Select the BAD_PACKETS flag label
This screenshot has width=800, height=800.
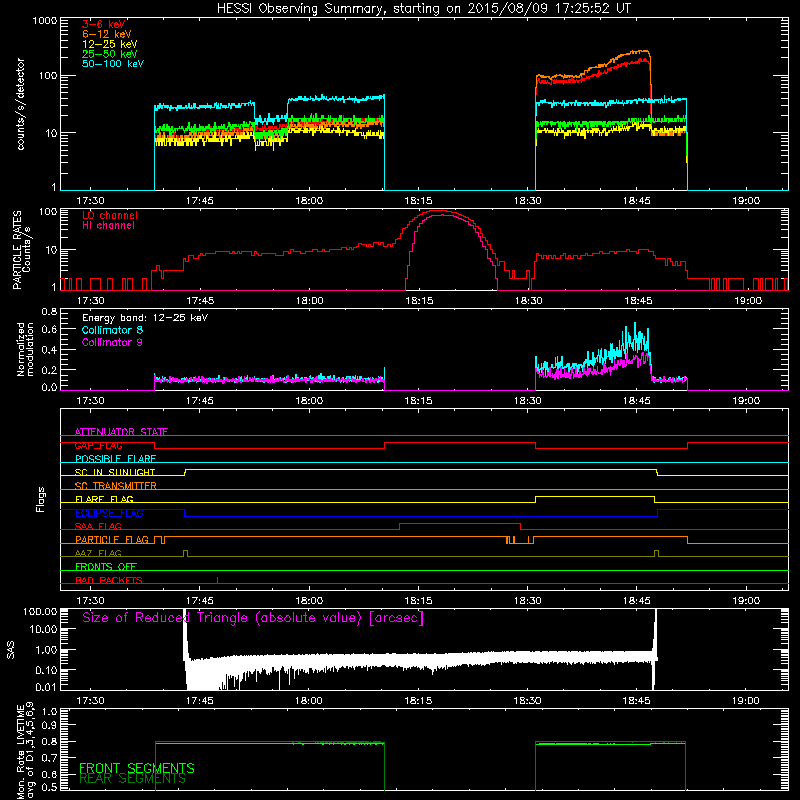pyautogui.click(x=109, y=580)
